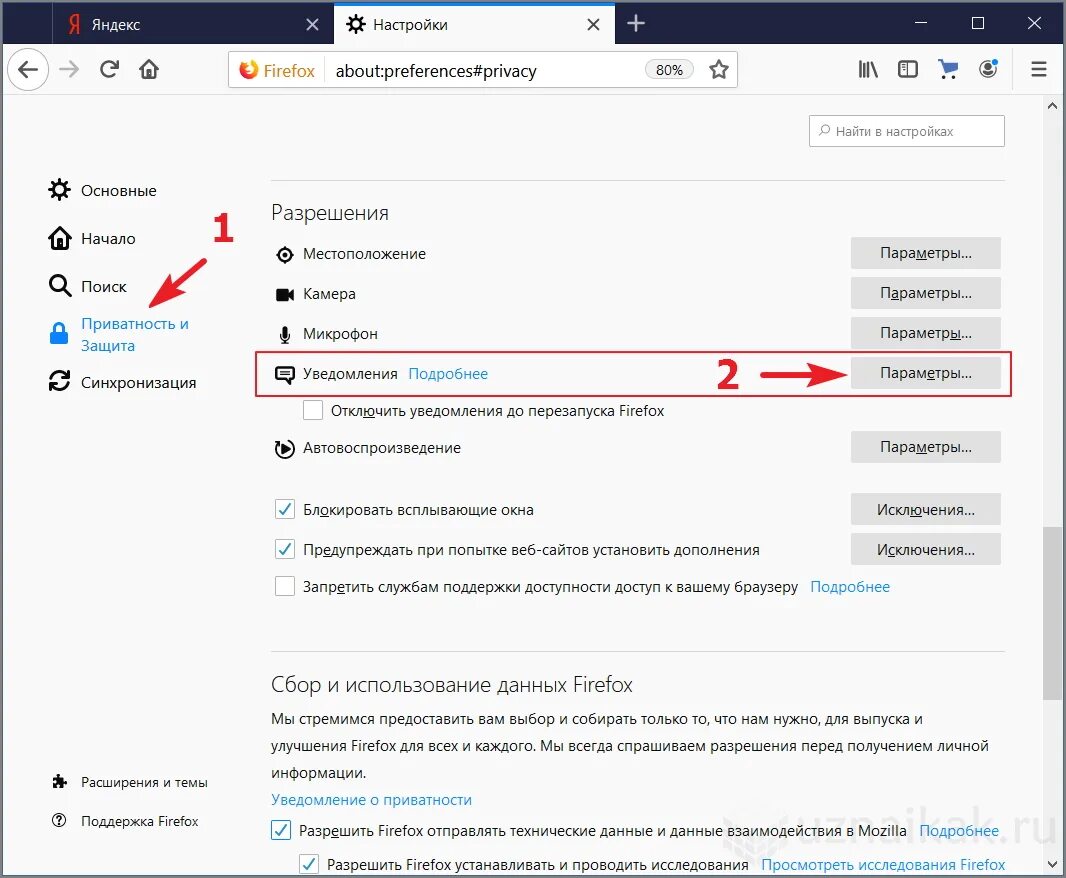This screenshot has height=878, width=1066.
Task: Open the Поиск settings category
Action: [x=88, y=286]
